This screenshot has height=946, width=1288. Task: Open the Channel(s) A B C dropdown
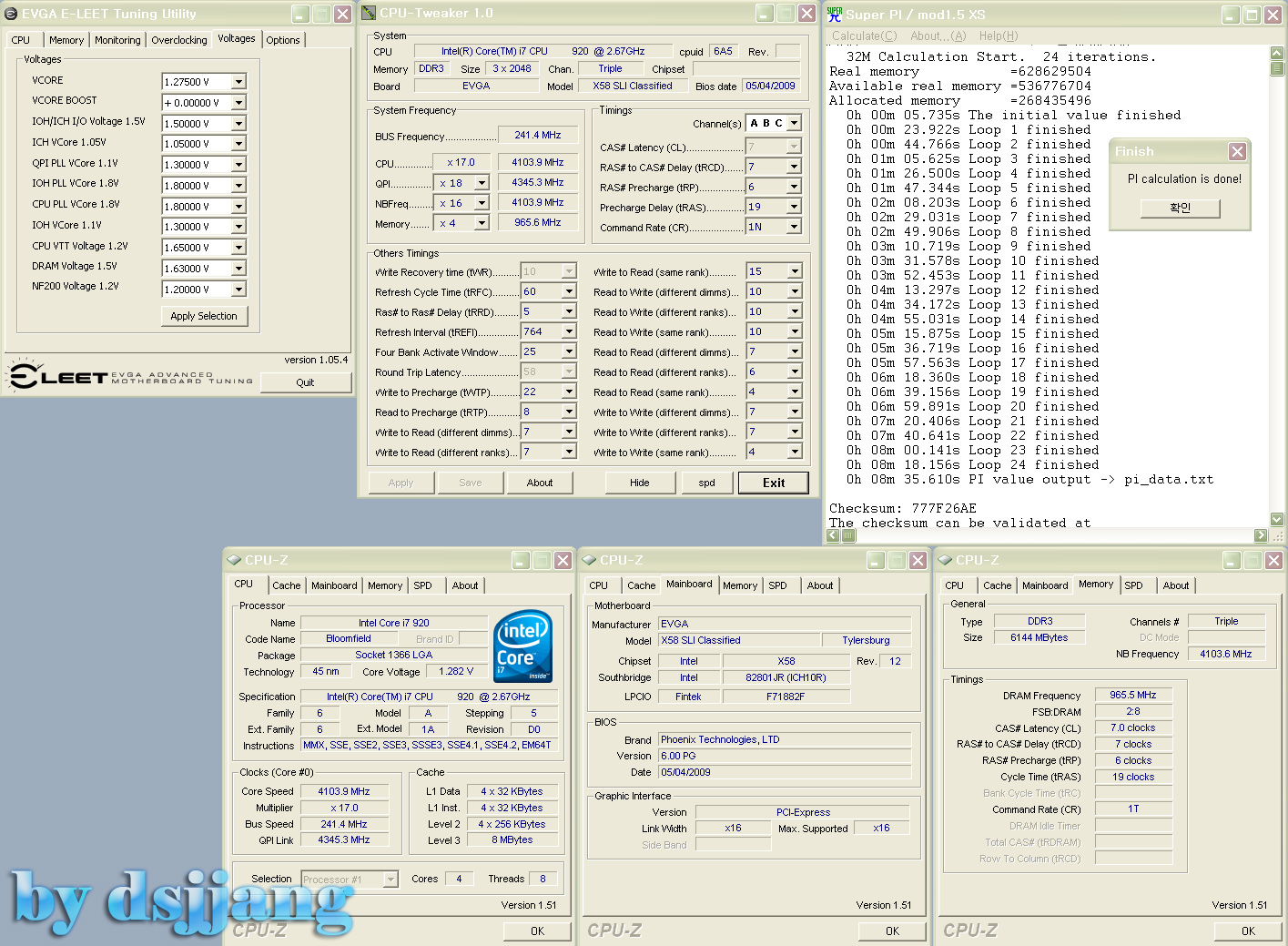click(x=794, y=123)
